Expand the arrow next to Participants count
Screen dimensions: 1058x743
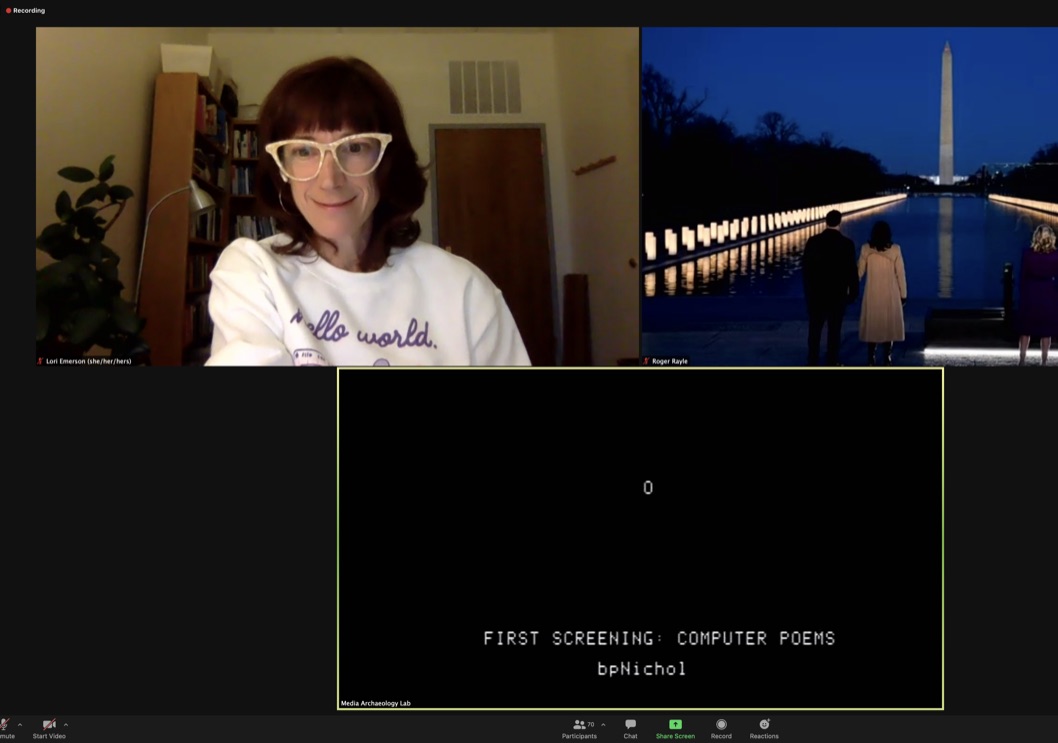pyautogui.click(x=603, y=725)
